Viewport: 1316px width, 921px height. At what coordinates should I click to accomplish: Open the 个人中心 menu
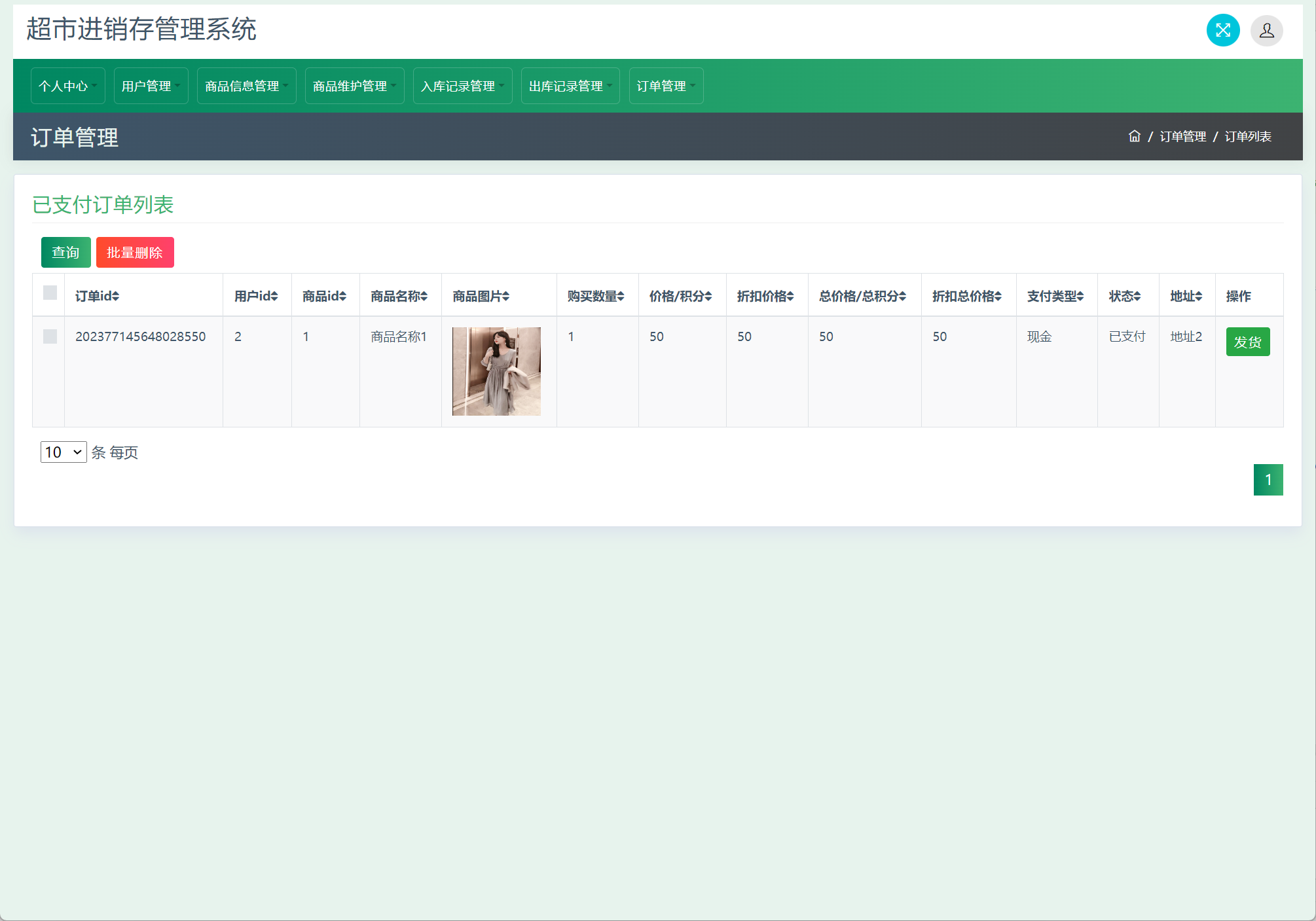(67, 86)
